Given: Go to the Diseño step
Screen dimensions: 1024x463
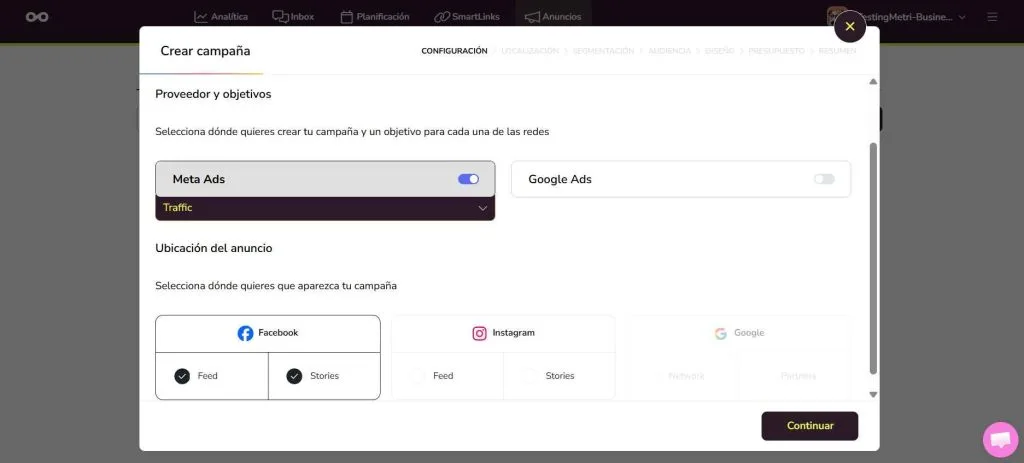Looking at the screenshot, I should 719,51.
